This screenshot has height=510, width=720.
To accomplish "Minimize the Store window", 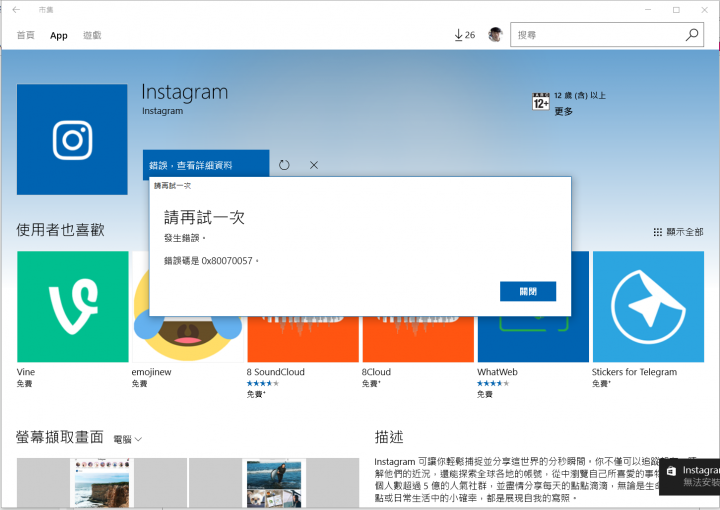I will [x=648, y=10].
